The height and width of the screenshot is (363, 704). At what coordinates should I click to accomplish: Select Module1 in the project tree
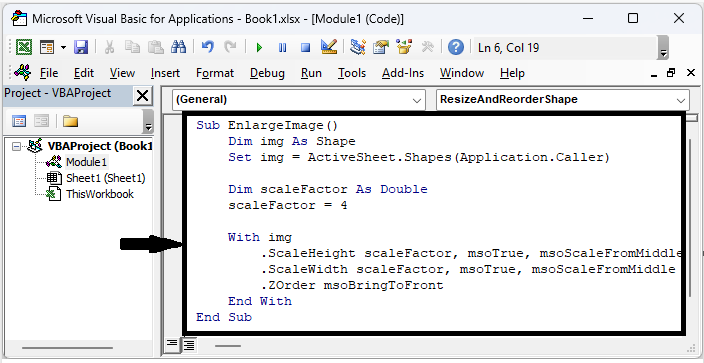point(87,162)
